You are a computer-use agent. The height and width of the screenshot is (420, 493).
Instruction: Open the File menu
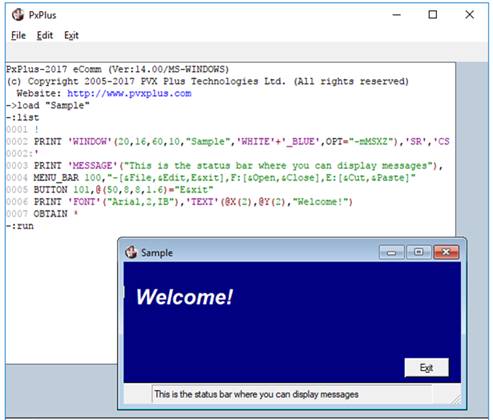click(x=18, y=35)
